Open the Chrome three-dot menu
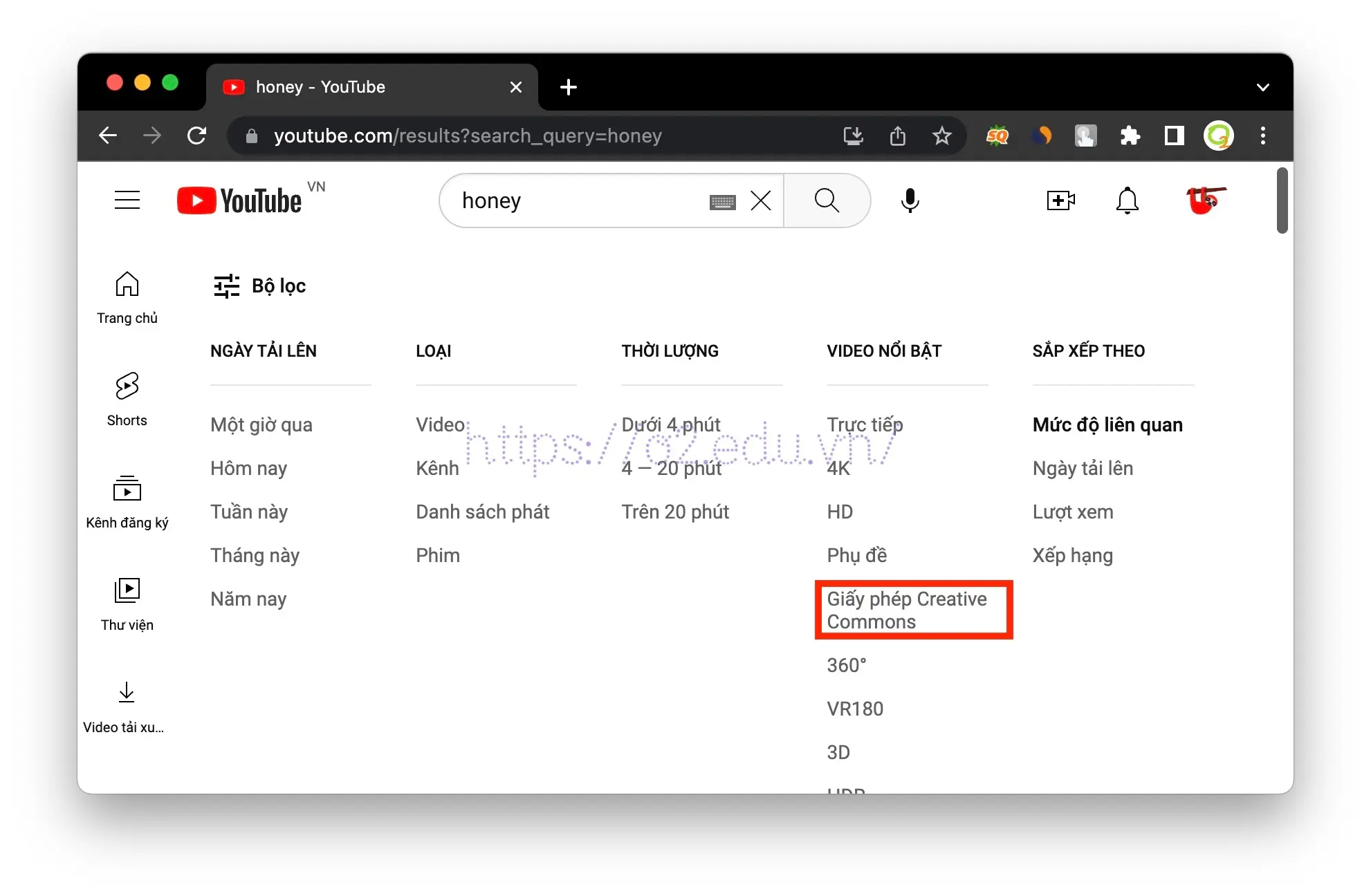 click(x=1263, y=136)
